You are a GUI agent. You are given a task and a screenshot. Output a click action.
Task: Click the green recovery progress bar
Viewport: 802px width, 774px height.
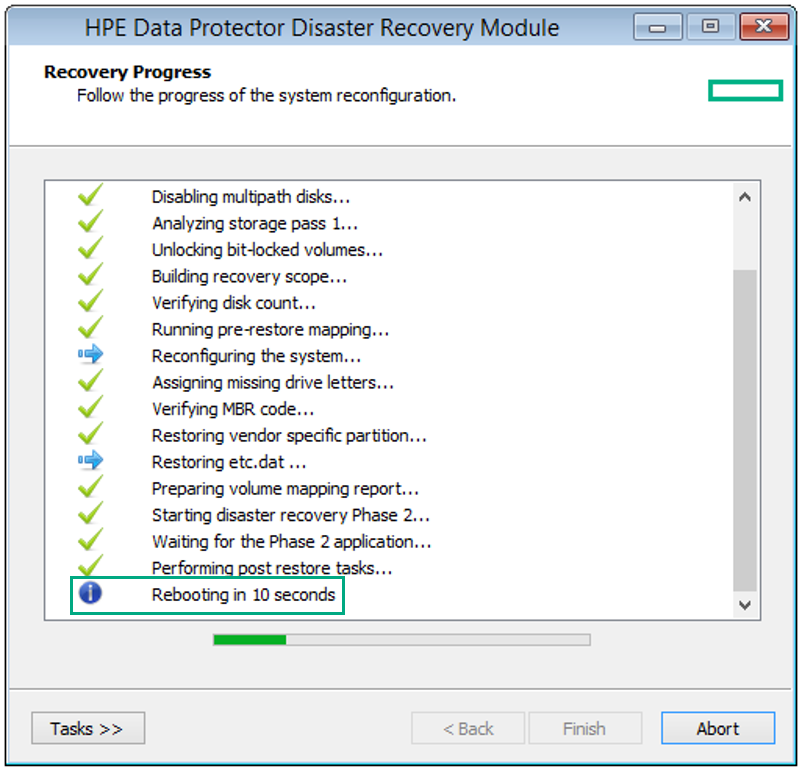click(x=402, y=640)
